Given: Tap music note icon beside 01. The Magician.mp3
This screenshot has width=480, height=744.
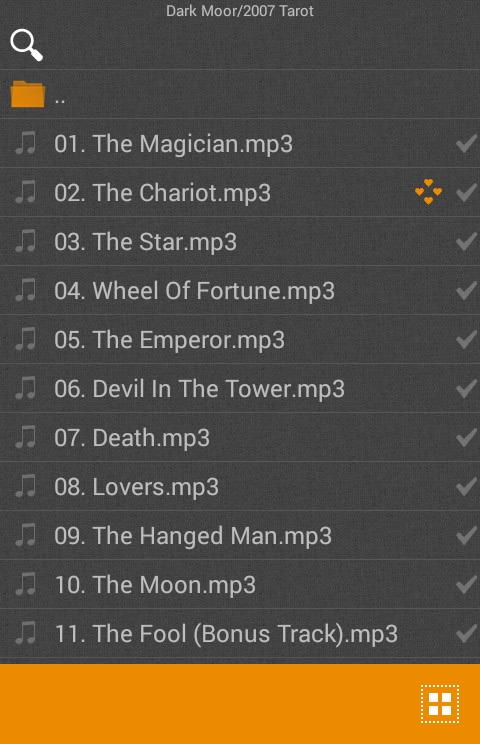Looking at the screenshot, I should 25,143.
